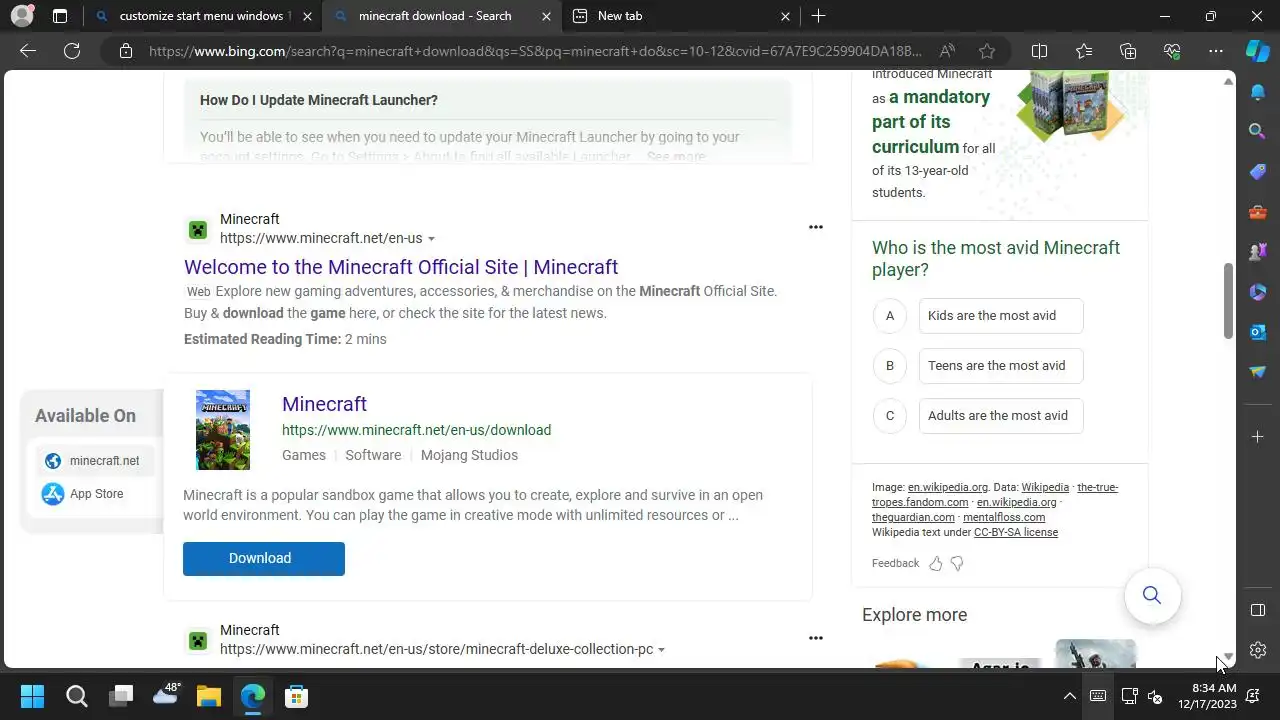Image resolution: width=1280 pixels, height=720 pixels.
Task: Give thumbs down feedback
Action: (957, 564)
